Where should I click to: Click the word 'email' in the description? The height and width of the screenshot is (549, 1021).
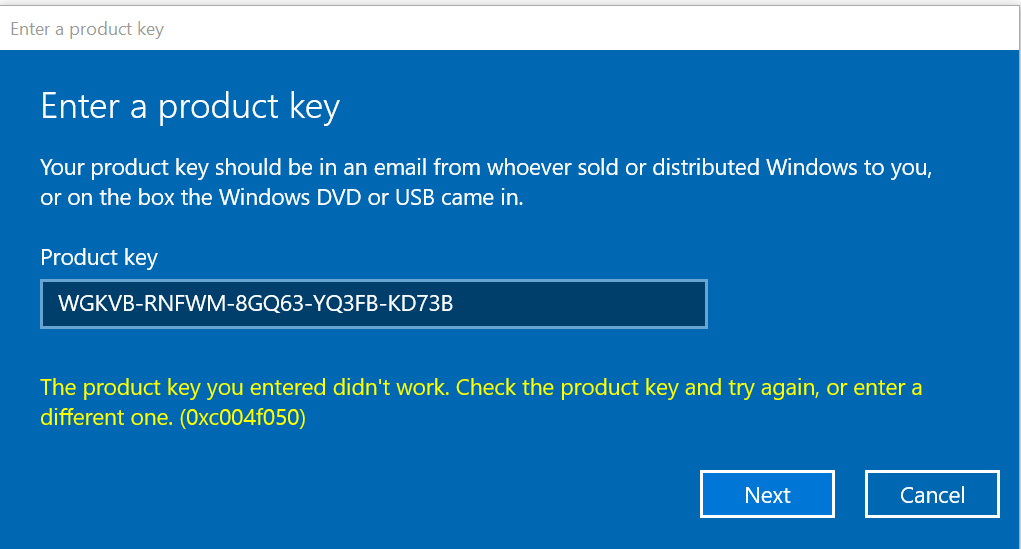400,167
